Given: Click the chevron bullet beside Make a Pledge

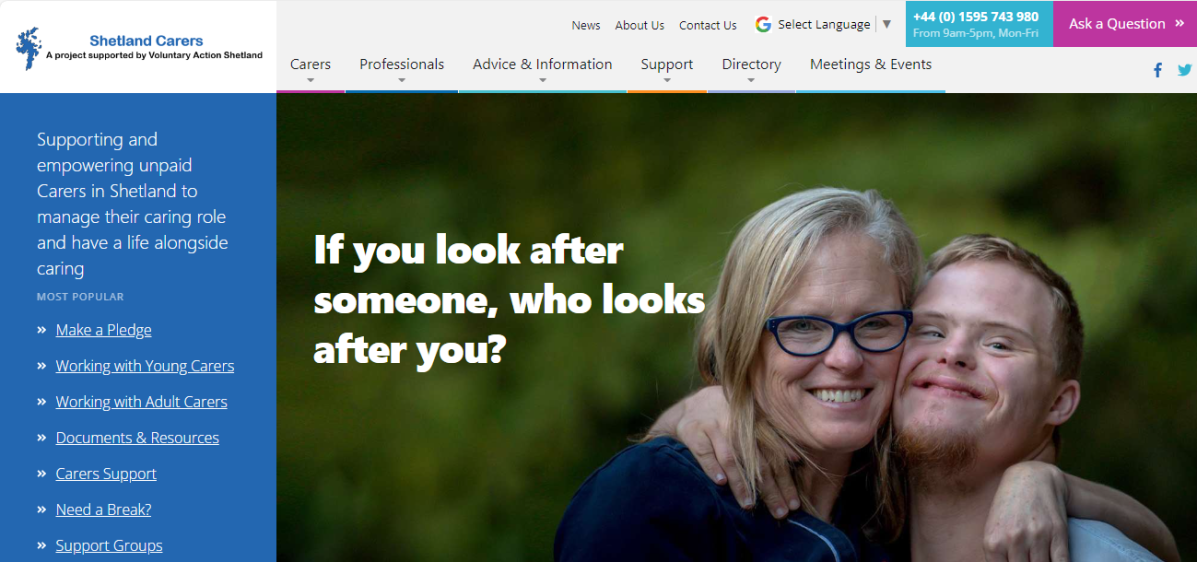Looking at the screenshot, I should pos(41,330).
